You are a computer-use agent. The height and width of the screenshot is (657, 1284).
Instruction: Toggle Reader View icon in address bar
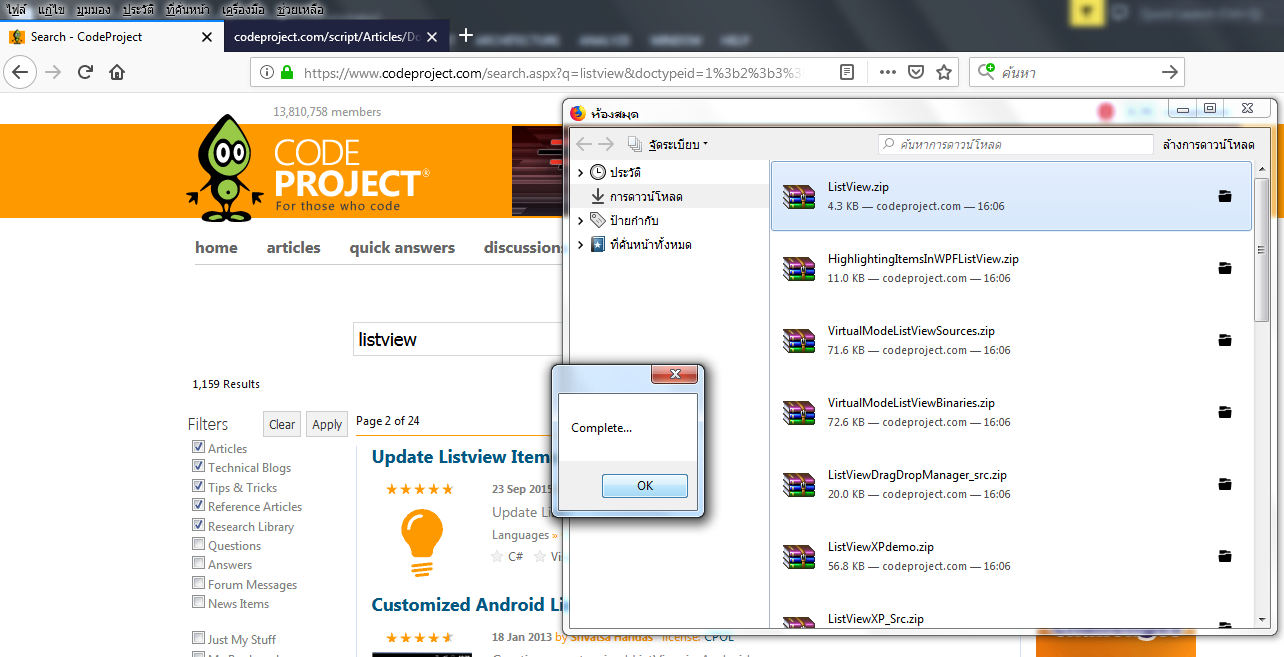847,72
